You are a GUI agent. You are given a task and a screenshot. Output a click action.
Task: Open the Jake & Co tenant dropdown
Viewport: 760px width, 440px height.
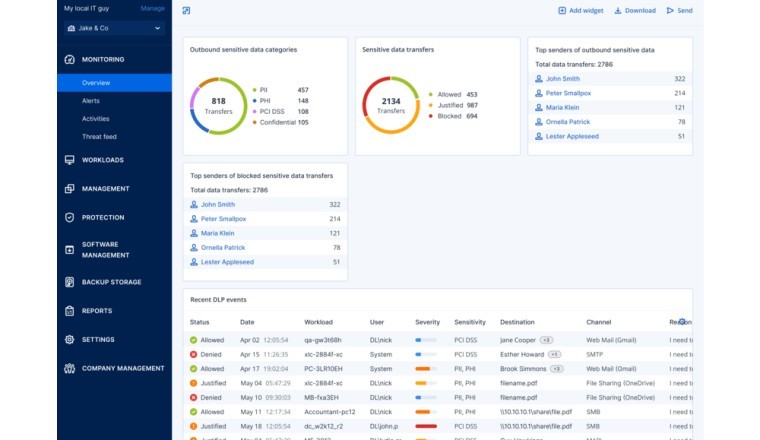[113, 29]
